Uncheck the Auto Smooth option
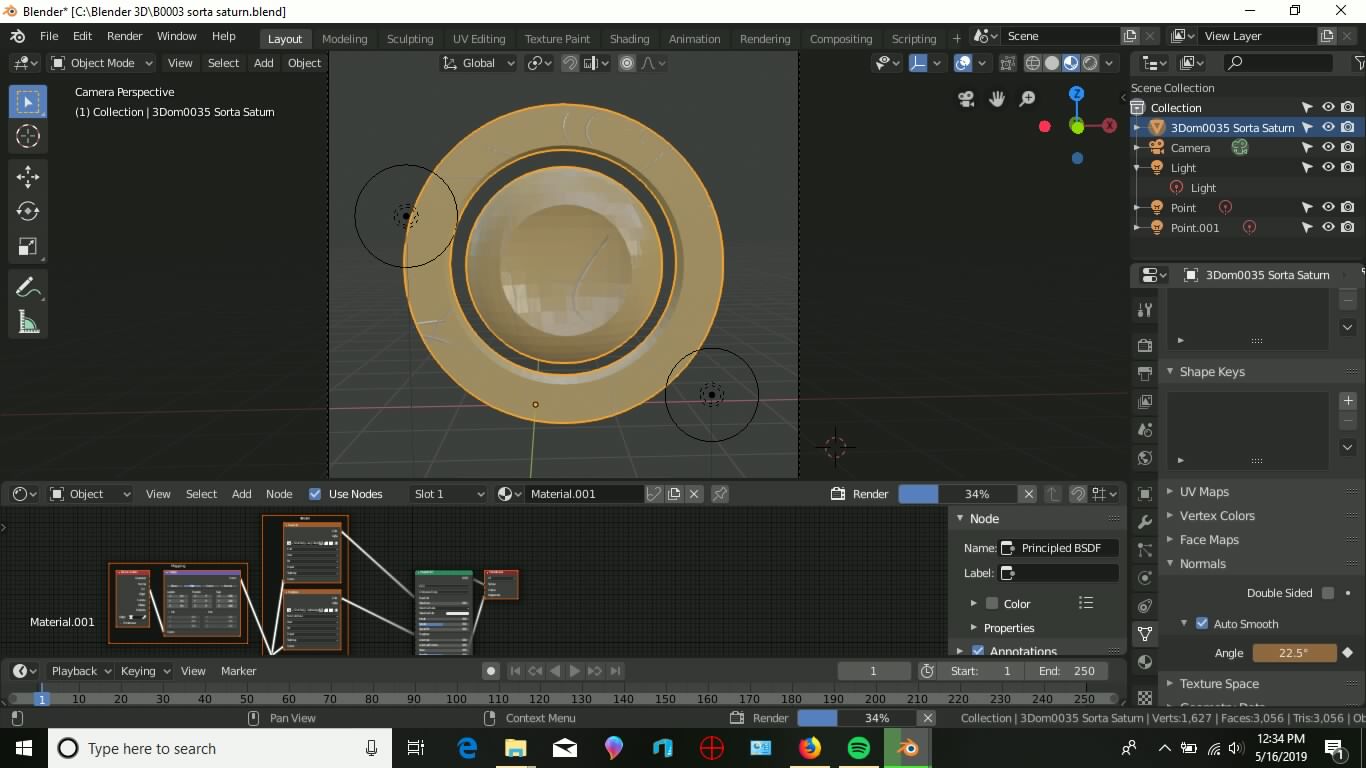The image size is (1366, 768). coord(1201,623)
